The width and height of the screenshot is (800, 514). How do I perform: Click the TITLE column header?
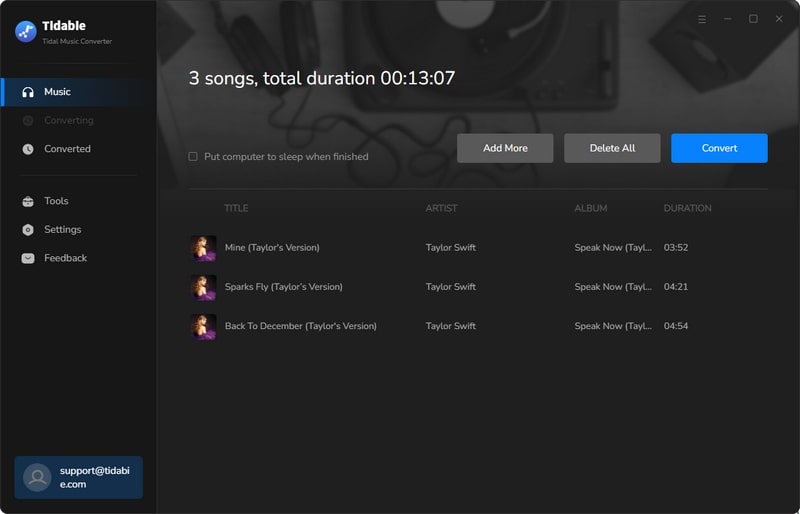click(236, 208)
